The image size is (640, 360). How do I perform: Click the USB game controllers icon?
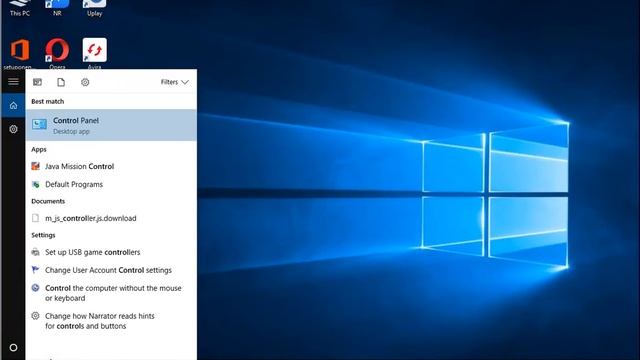[36, 252]
